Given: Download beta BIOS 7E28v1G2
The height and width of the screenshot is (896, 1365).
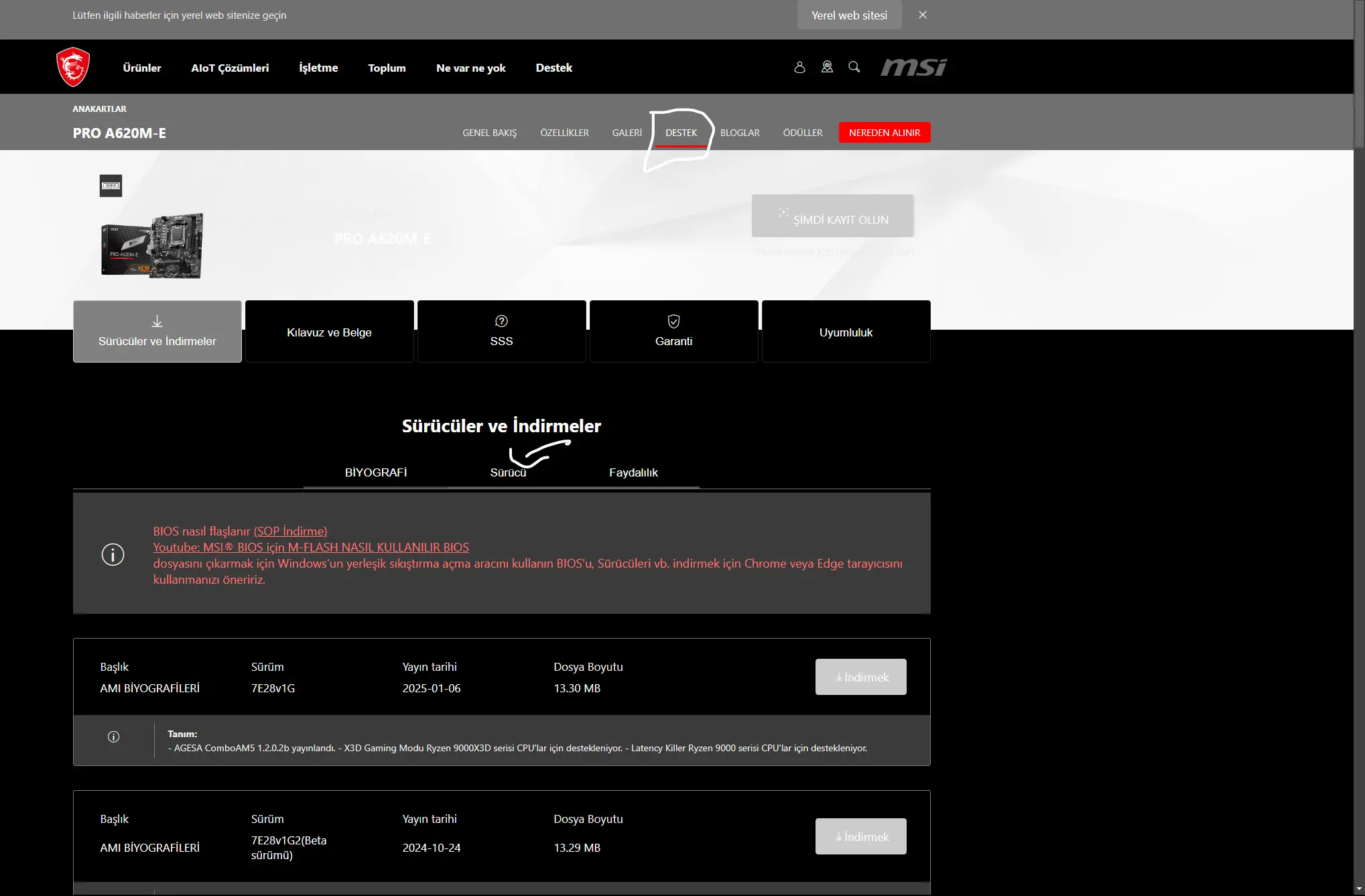Looking at the screenshot, I should point(861,836).
